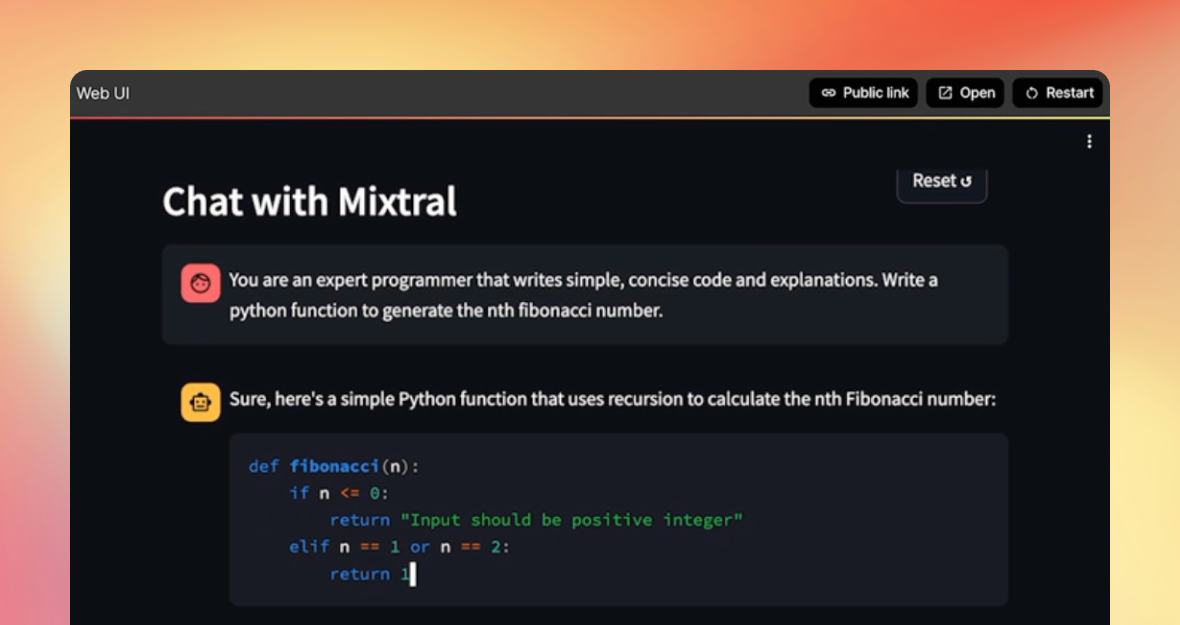Screen dimensions: 1180x625
Task: Click the 'elif n == 1 or n == 2:' line
Action: [x=399, y=547]
